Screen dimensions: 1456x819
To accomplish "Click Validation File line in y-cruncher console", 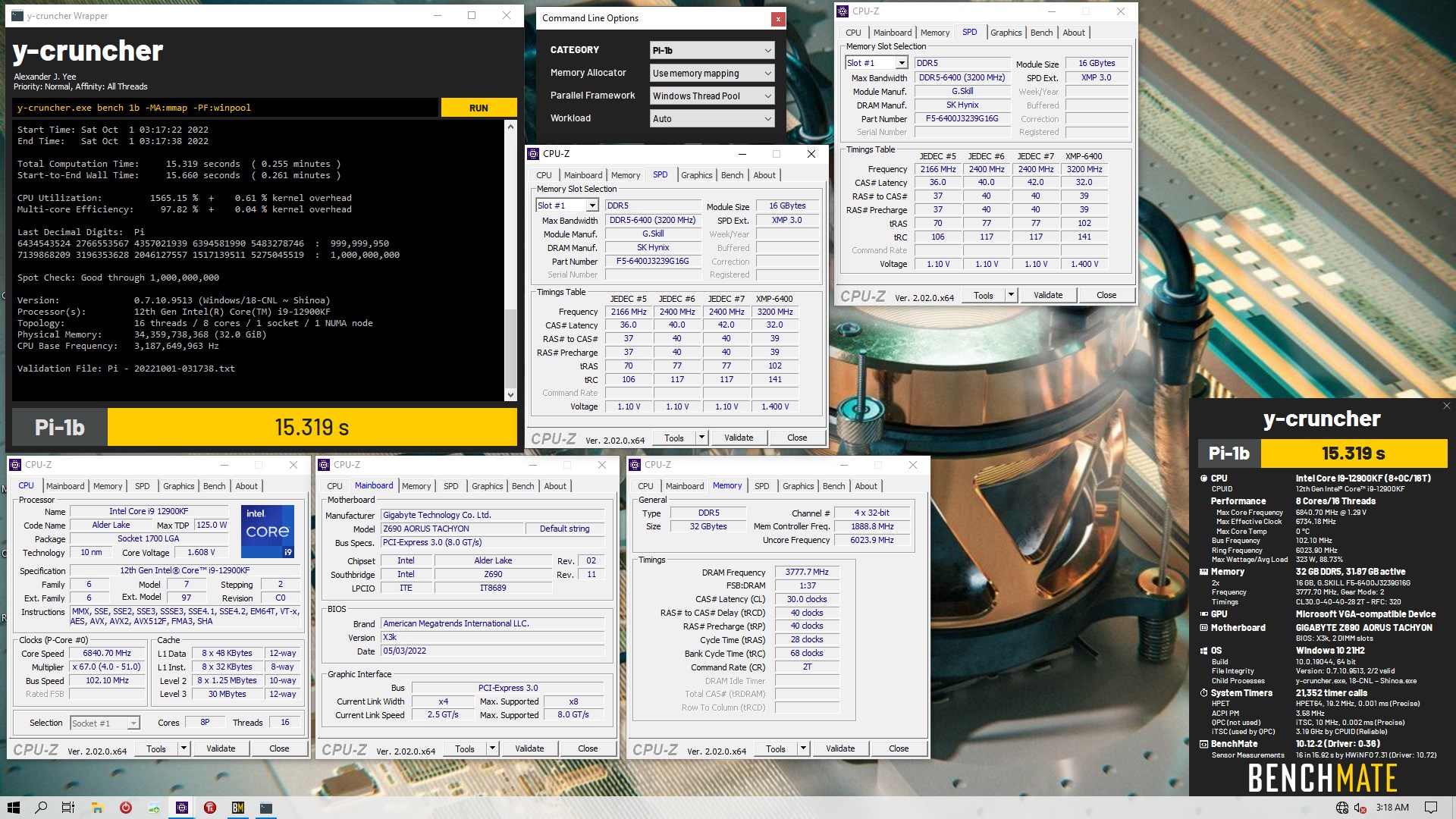I will pos(126,369).
